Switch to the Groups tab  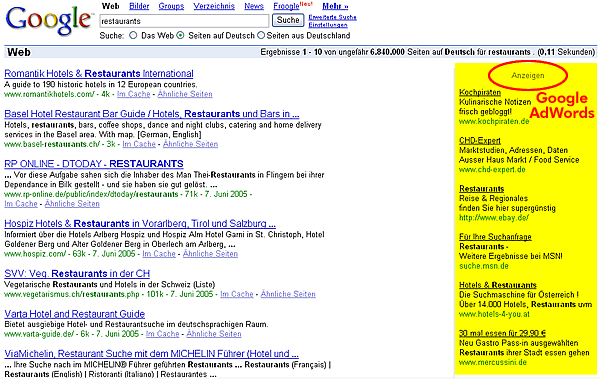coord(171,6)
